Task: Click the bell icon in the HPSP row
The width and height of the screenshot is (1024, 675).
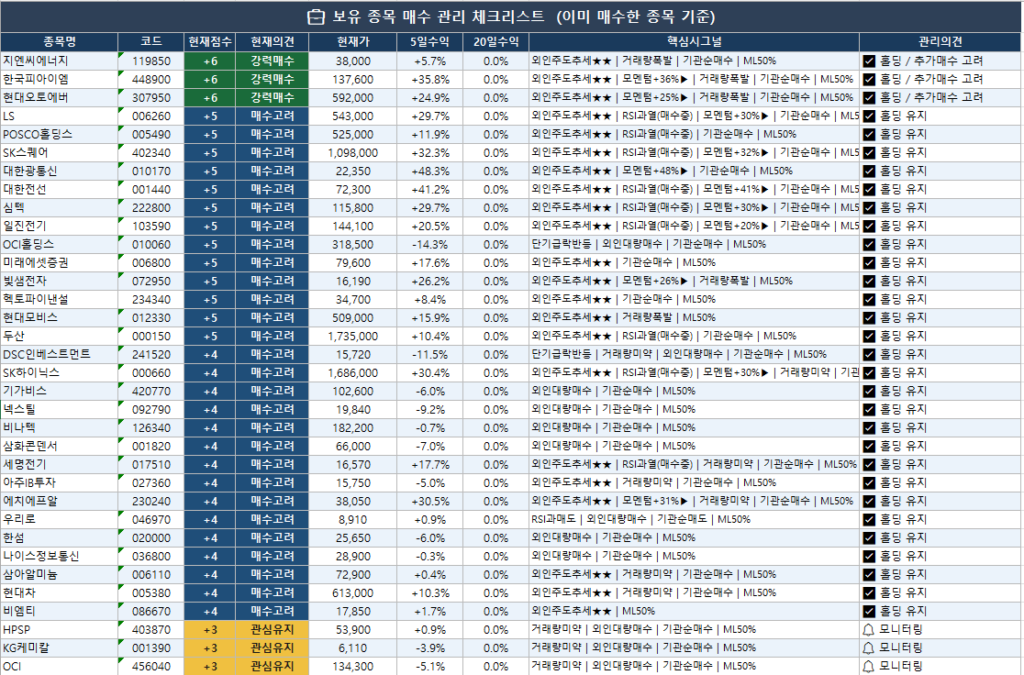Action: [869, 630]
